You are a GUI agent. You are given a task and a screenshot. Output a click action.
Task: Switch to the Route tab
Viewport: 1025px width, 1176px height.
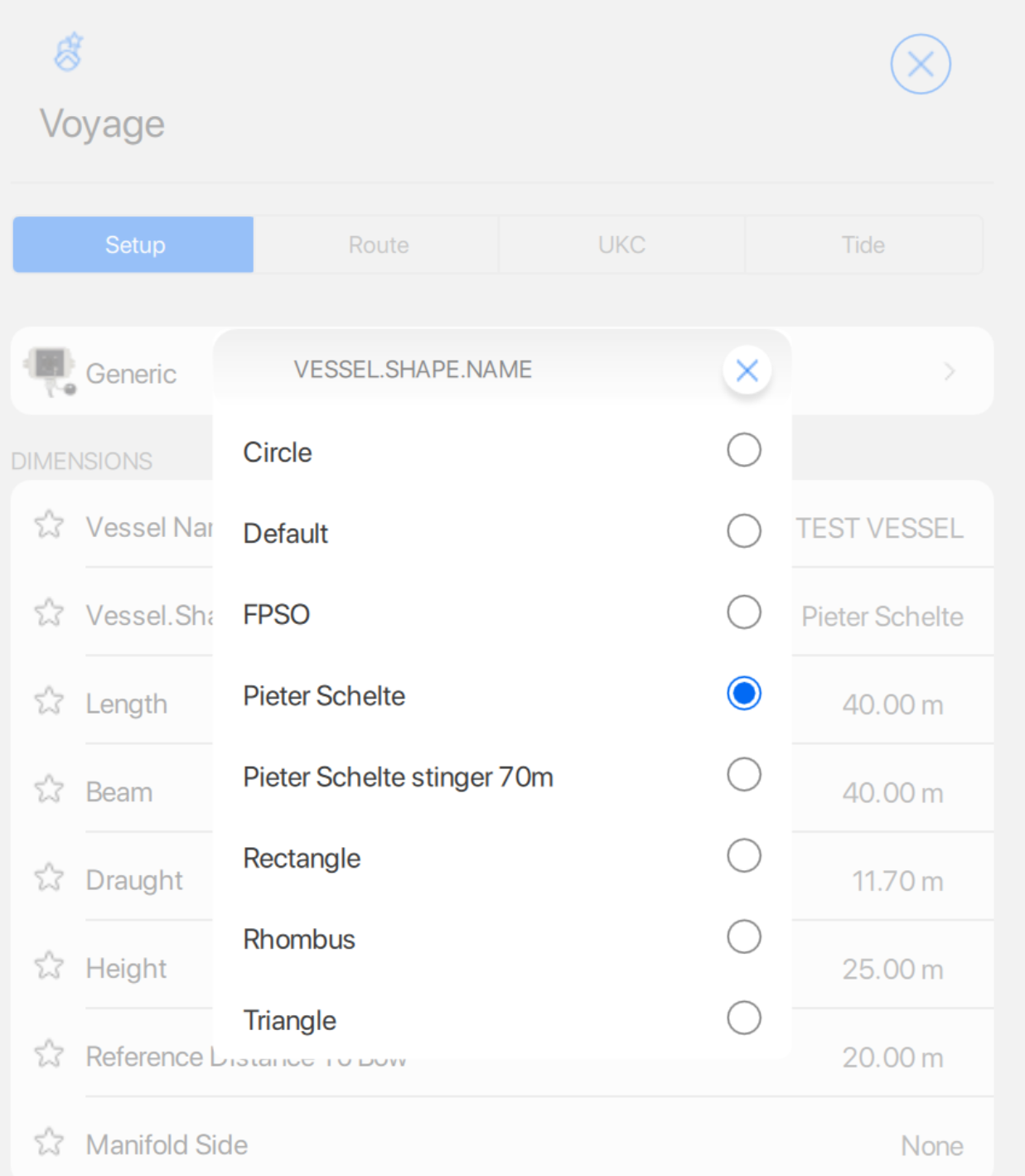(378, 245)
